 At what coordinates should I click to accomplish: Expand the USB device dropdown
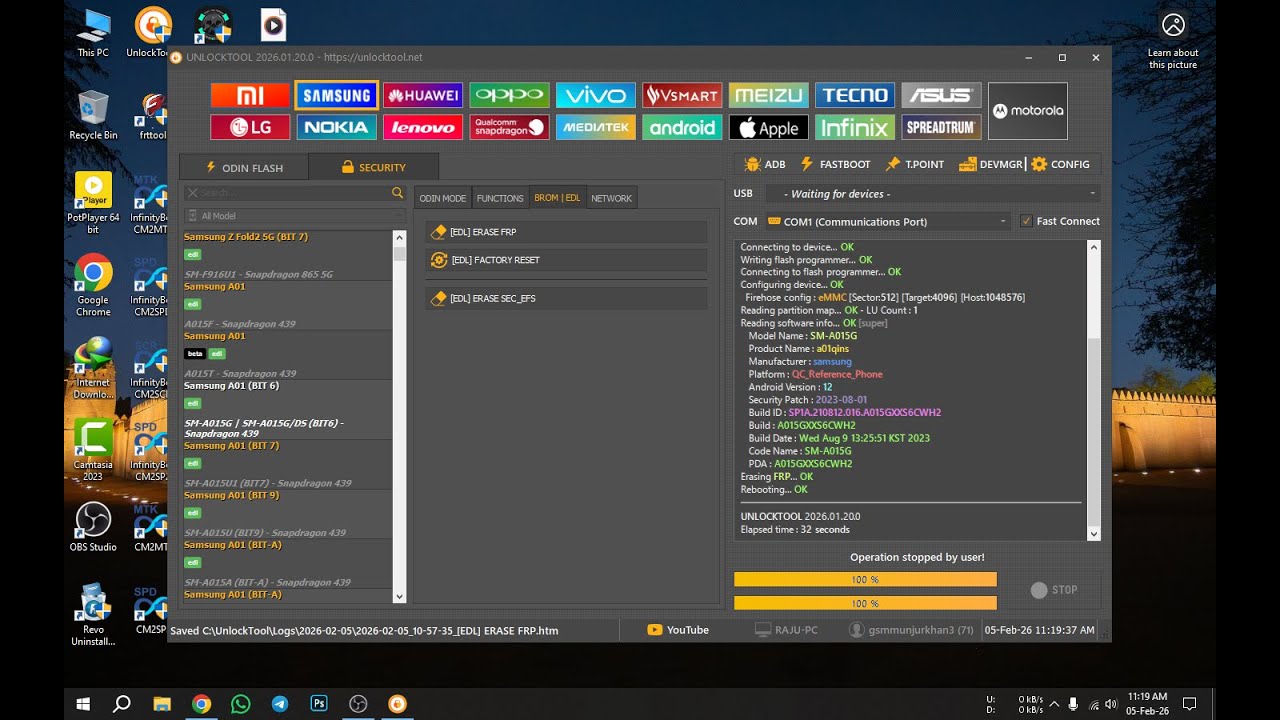coord(933,194)
